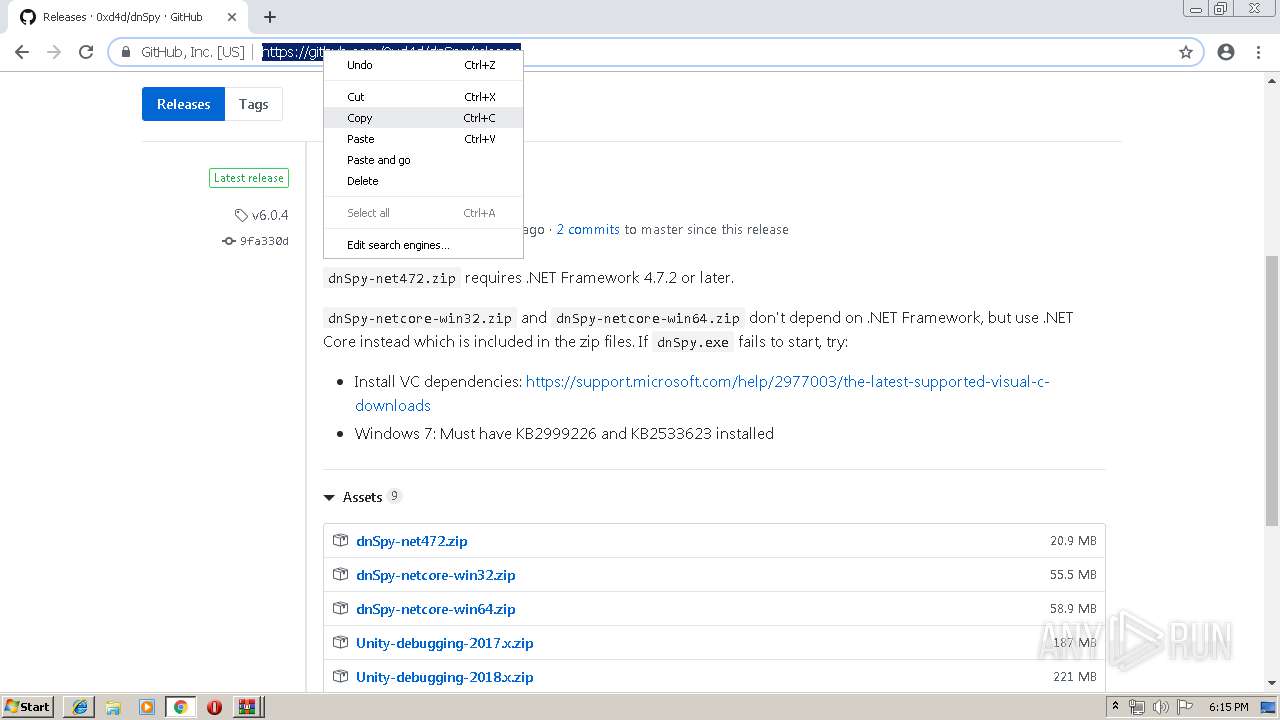Click the tag icon next to v6.0.4
Image resolution: width=1280 pixels, height=720 pixels.
pyautogui.click(x=241, y=215)
